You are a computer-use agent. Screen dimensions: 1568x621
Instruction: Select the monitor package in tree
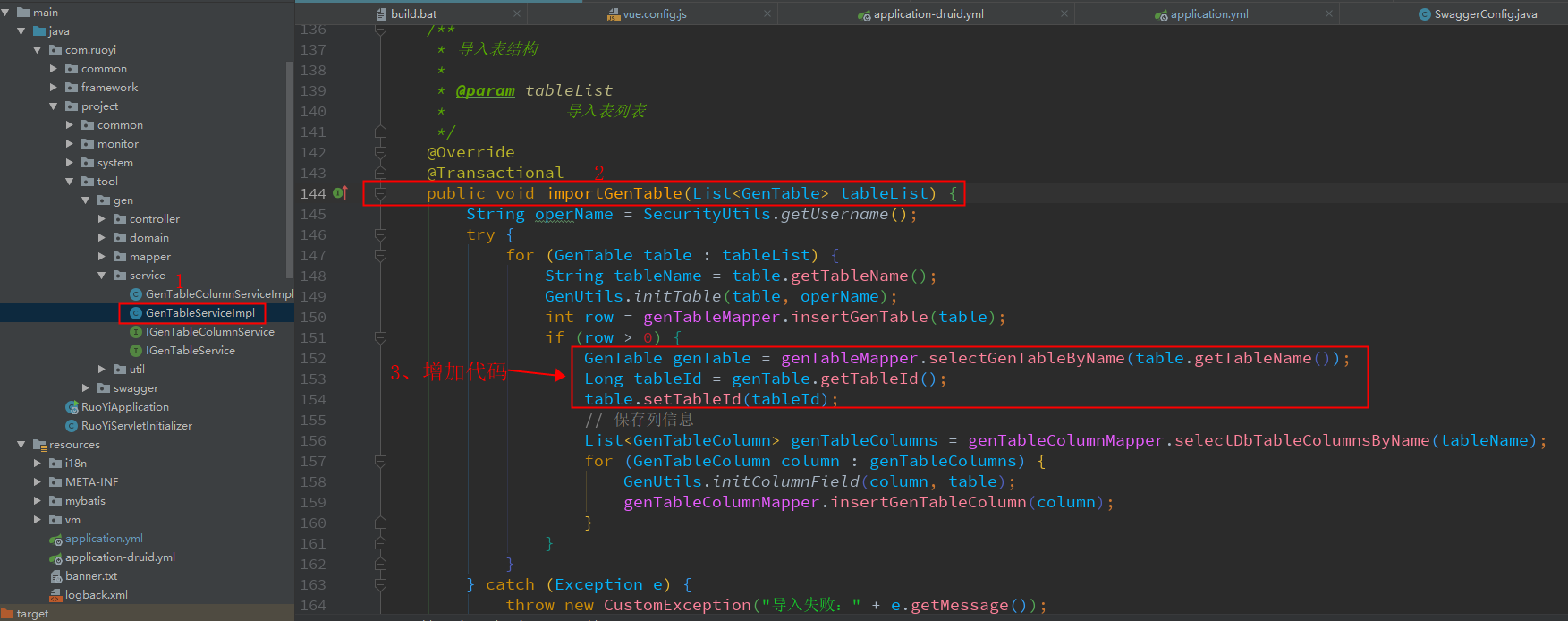(x=118, y=144)
